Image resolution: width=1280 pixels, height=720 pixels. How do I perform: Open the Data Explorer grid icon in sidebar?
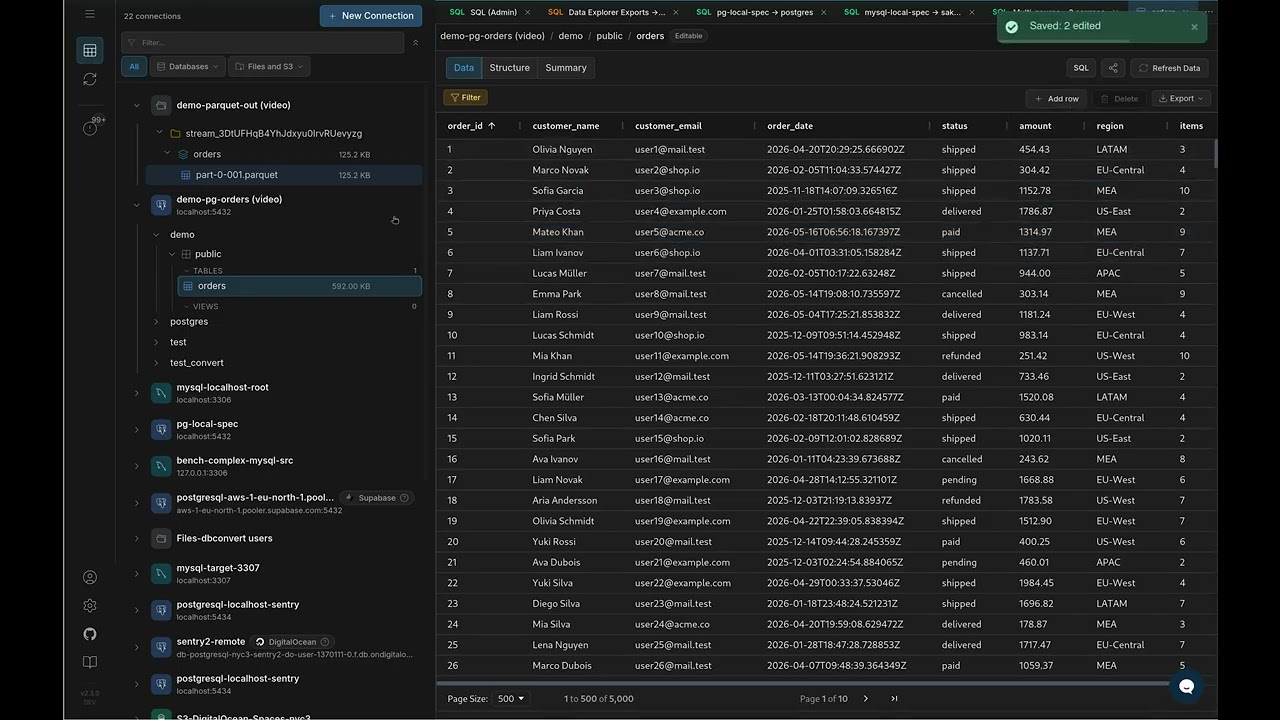pos(90,50)
